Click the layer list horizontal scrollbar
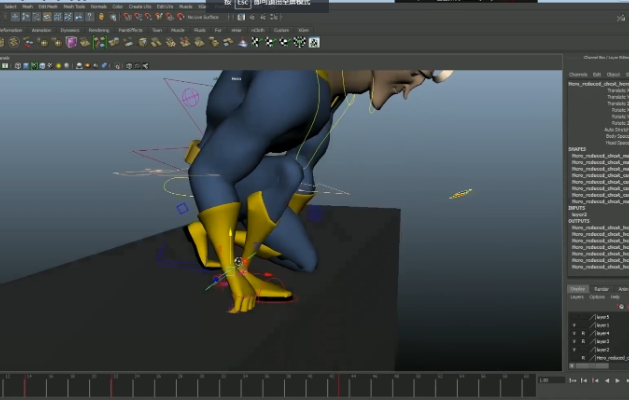The image size is (629, 400). pyautogui.click(x=592, y=366)
